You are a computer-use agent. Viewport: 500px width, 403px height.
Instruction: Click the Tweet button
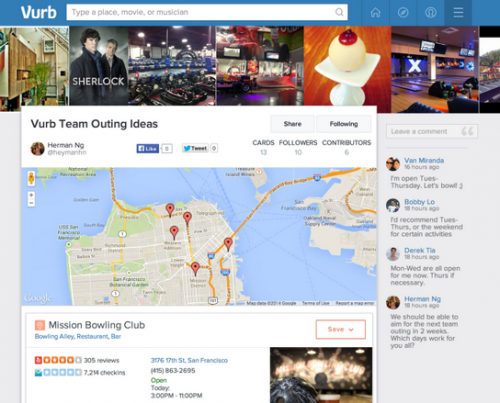pos(195,148)
